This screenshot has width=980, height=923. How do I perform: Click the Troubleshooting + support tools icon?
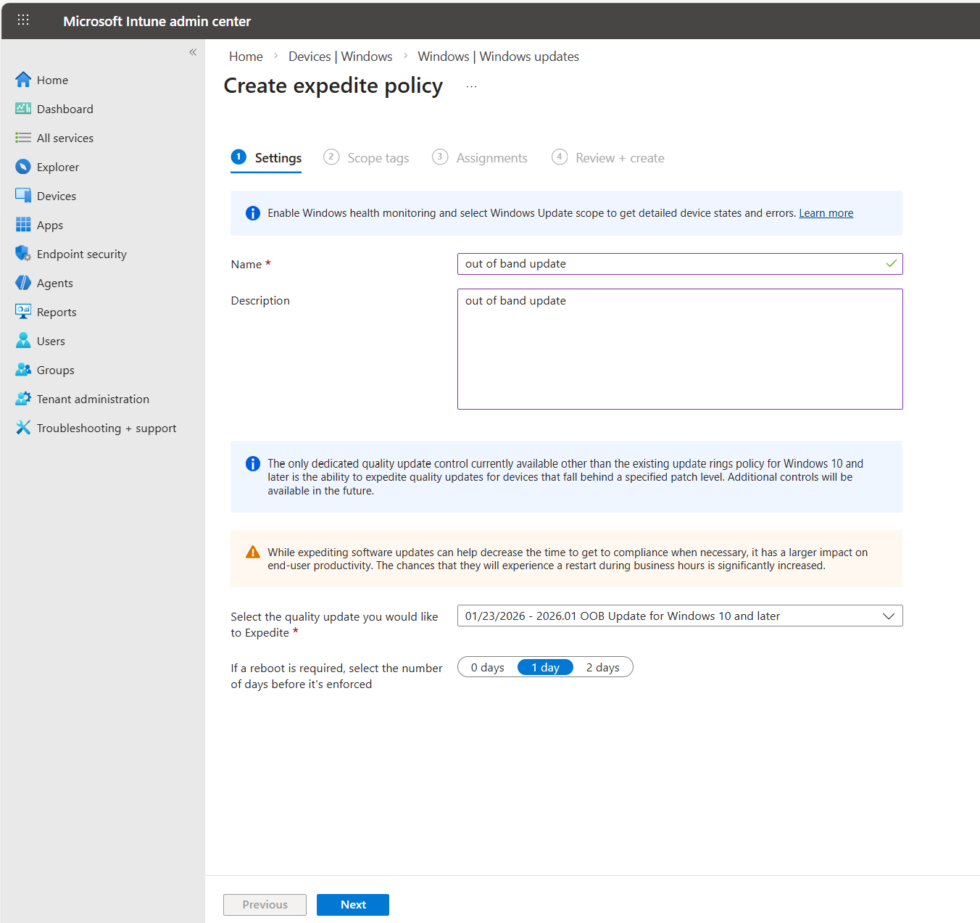23,427
